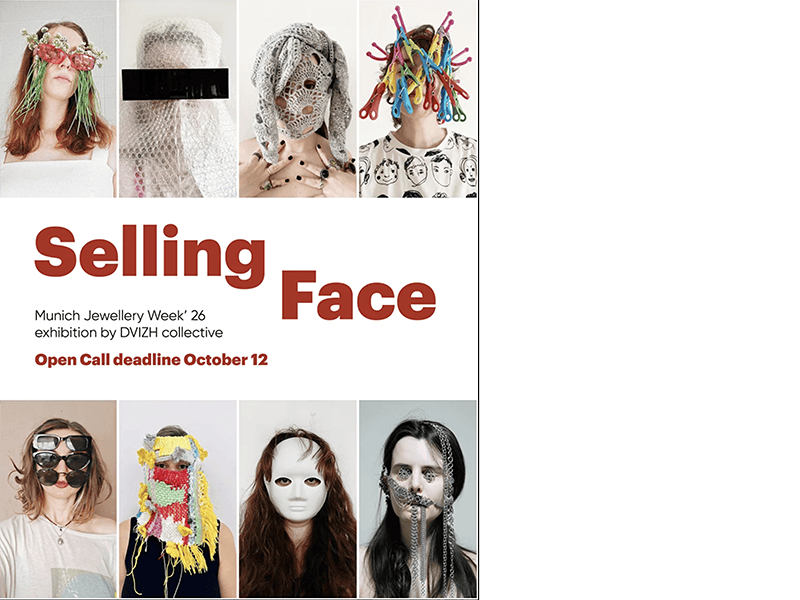Select the 'Open Call deadline October 12' text
This screenshot has width=800, height=600.
tap(151, 360)
